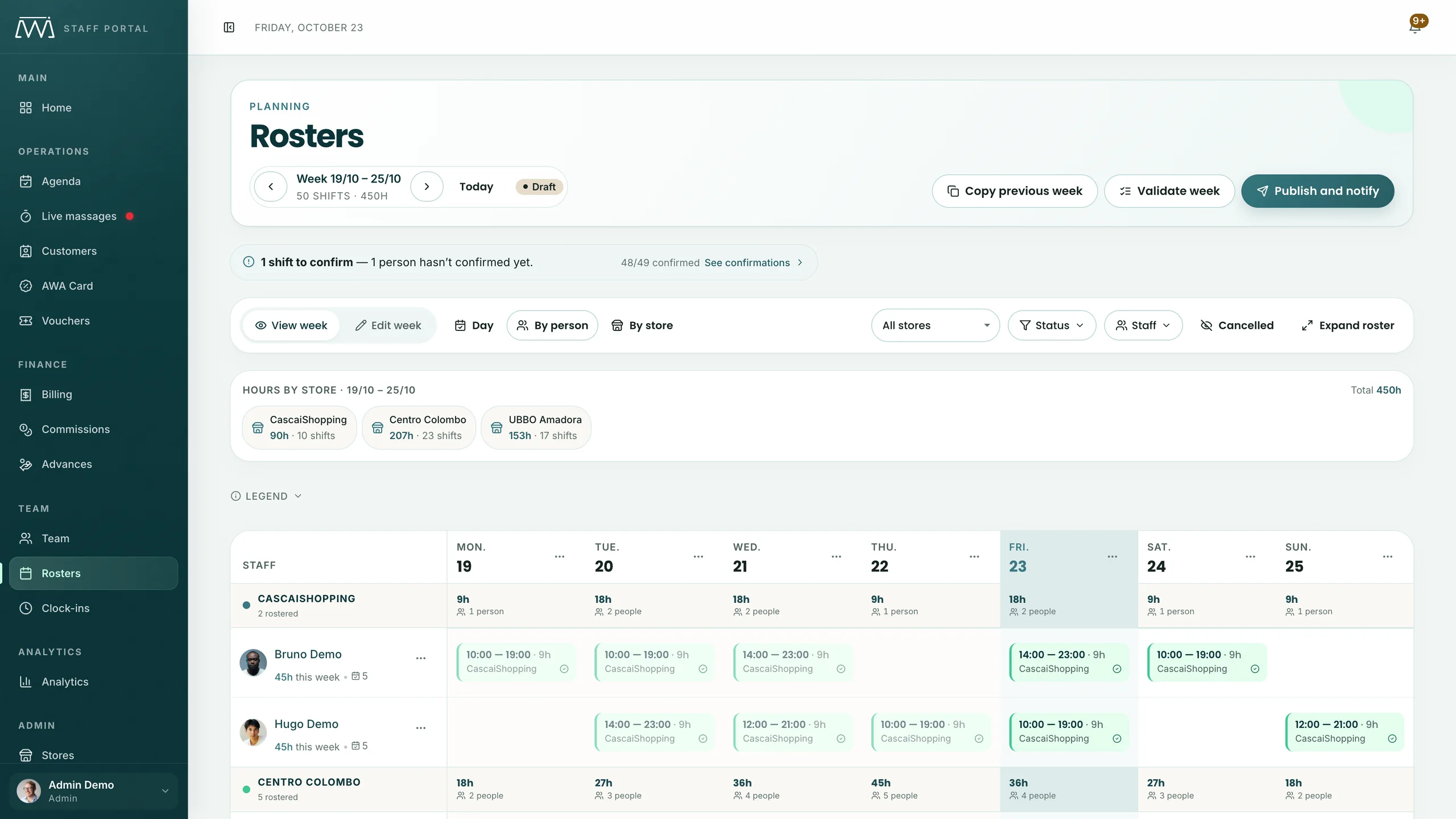Viewport: 1456px width, 819px height.
Task: Collapse the sidebar panel icon
Action: click(x=229, y=27)
